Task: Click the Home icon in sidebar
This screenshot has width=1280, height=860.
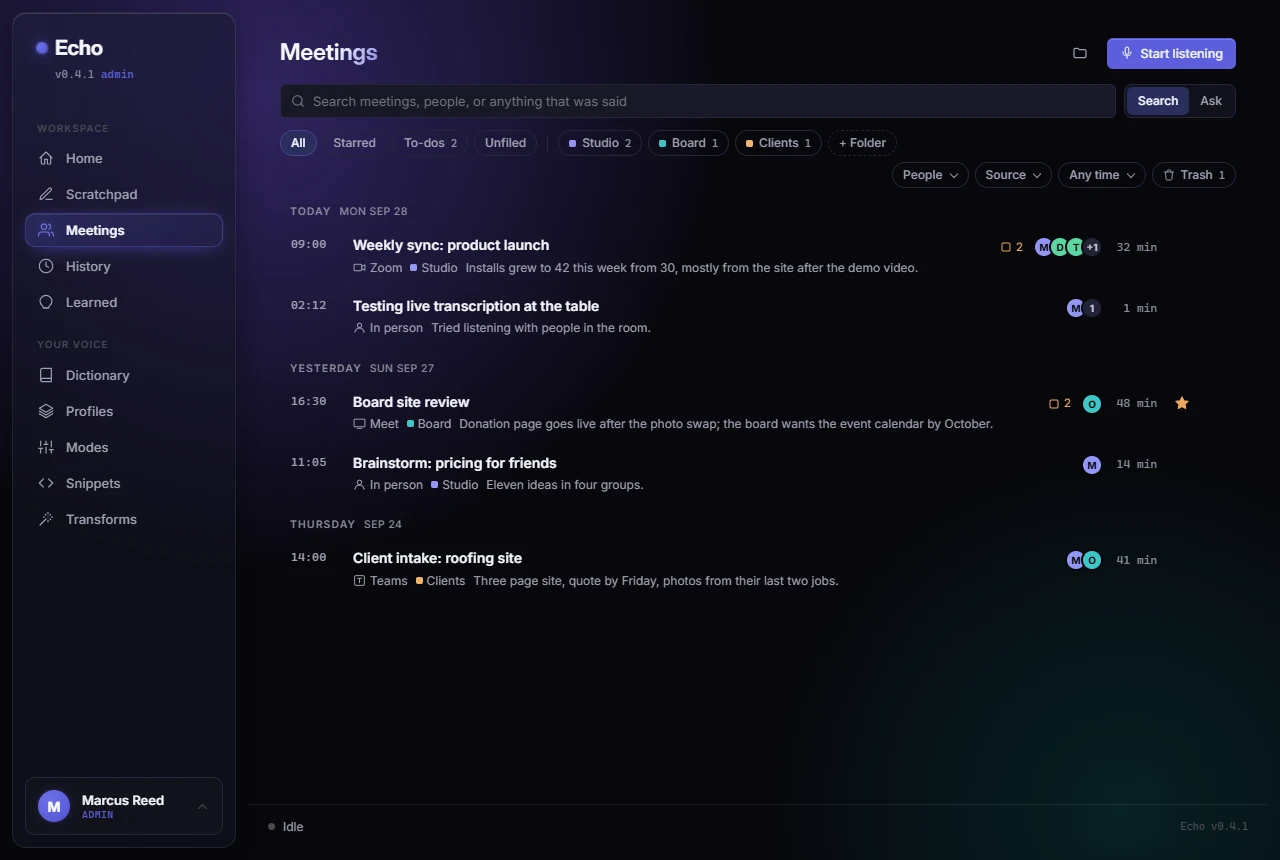Action: [x=46, y=158]
